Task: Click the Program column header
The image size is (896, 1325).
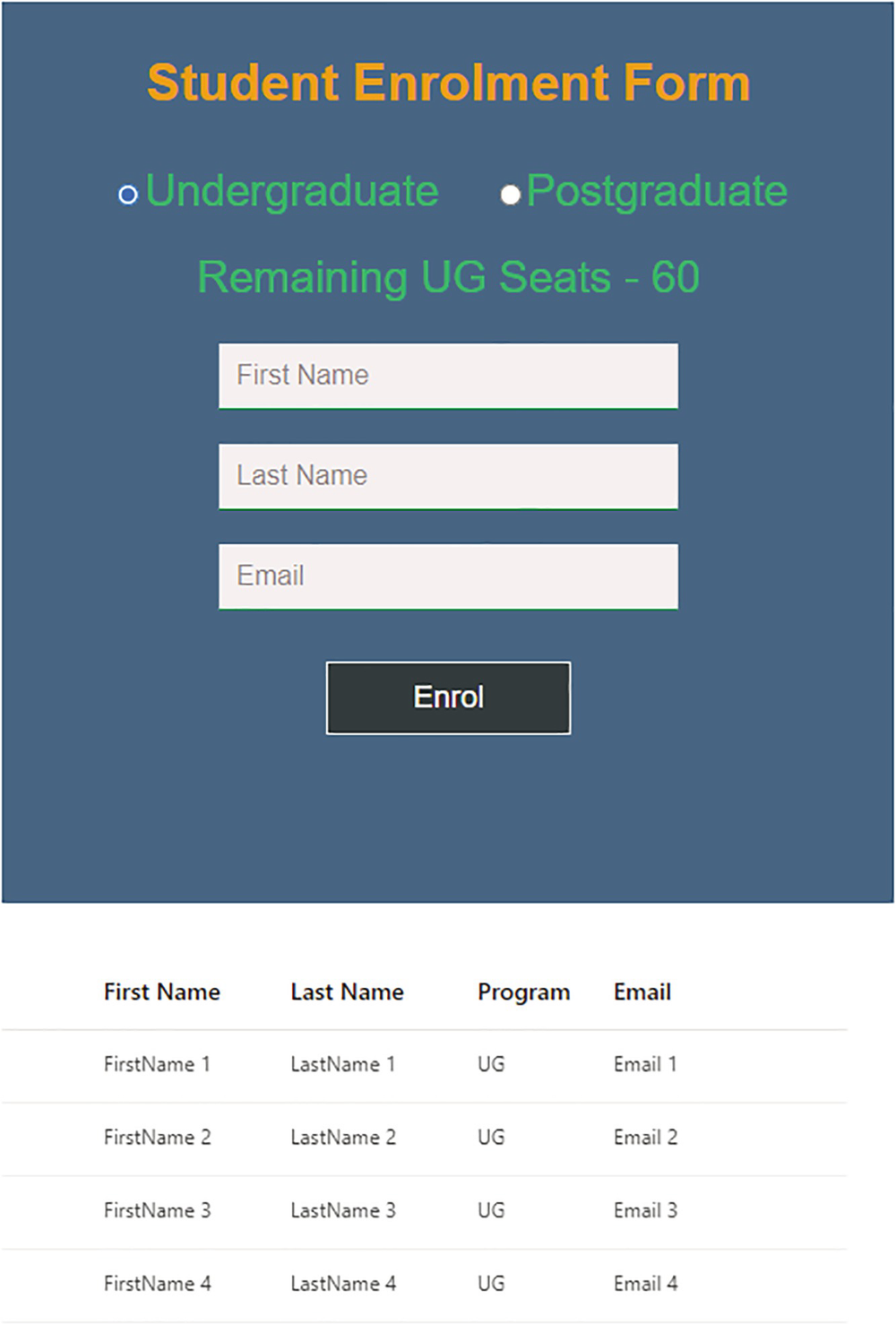Action: (523, 992)
